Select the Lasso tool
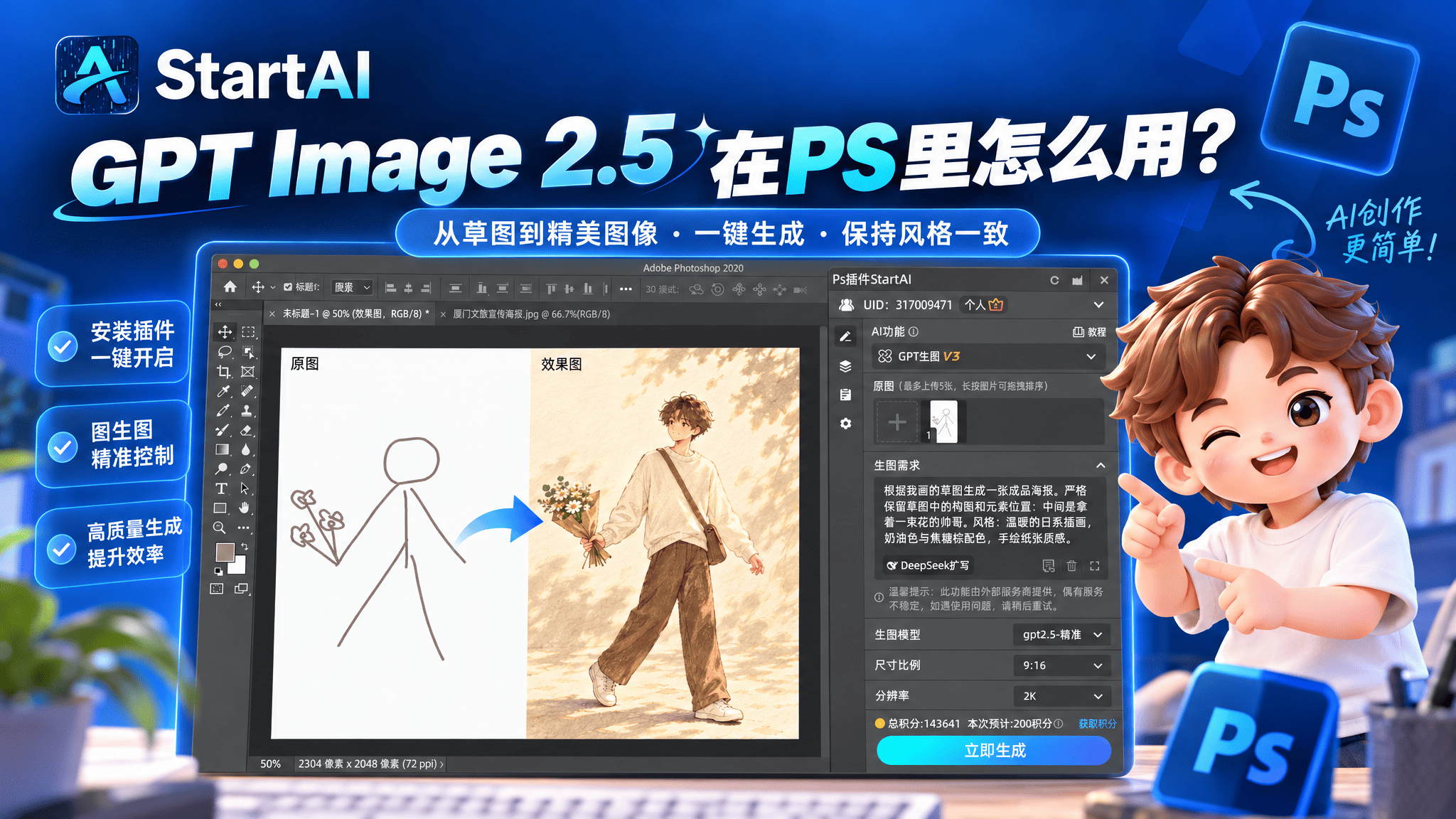The image size is (1456, 819). coord(225,352)
